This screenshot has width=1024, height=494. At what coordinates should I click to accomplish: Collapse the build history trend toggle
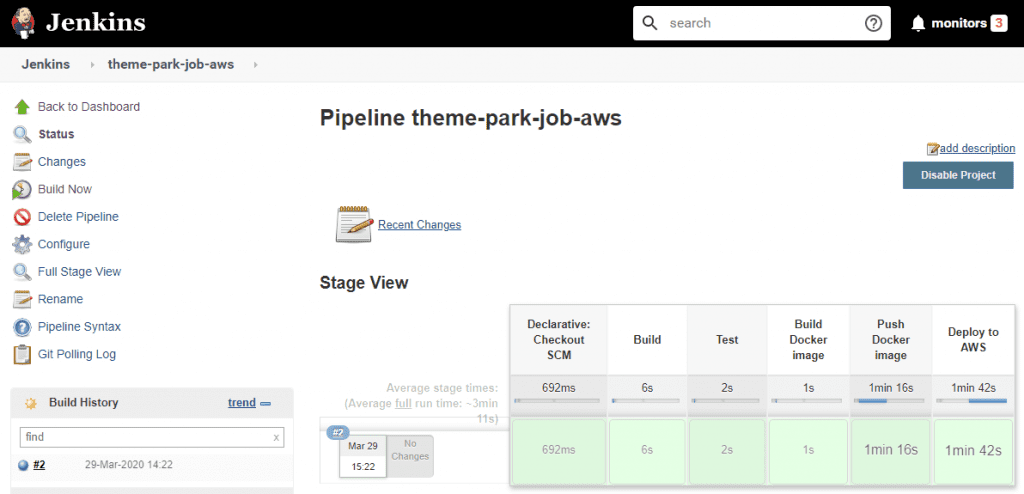(266, 403)
